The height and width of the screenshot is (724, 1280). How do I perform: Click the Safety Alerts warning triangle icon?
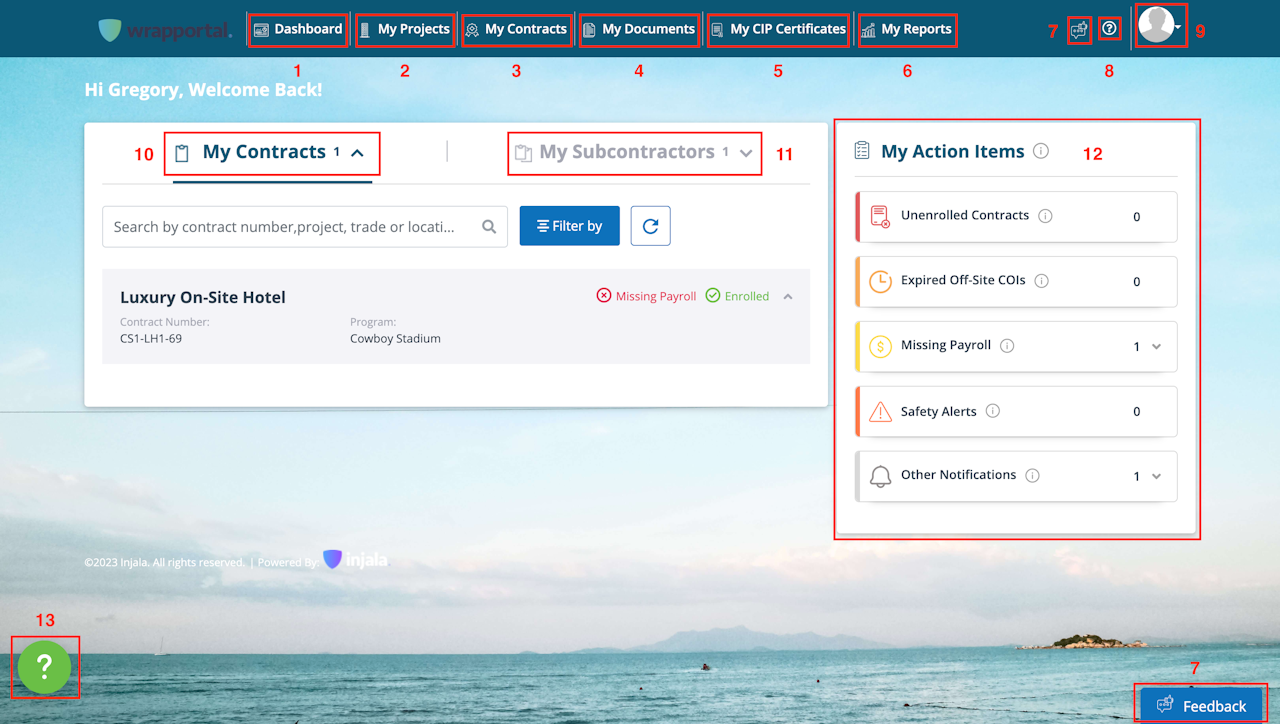[880, 411]
